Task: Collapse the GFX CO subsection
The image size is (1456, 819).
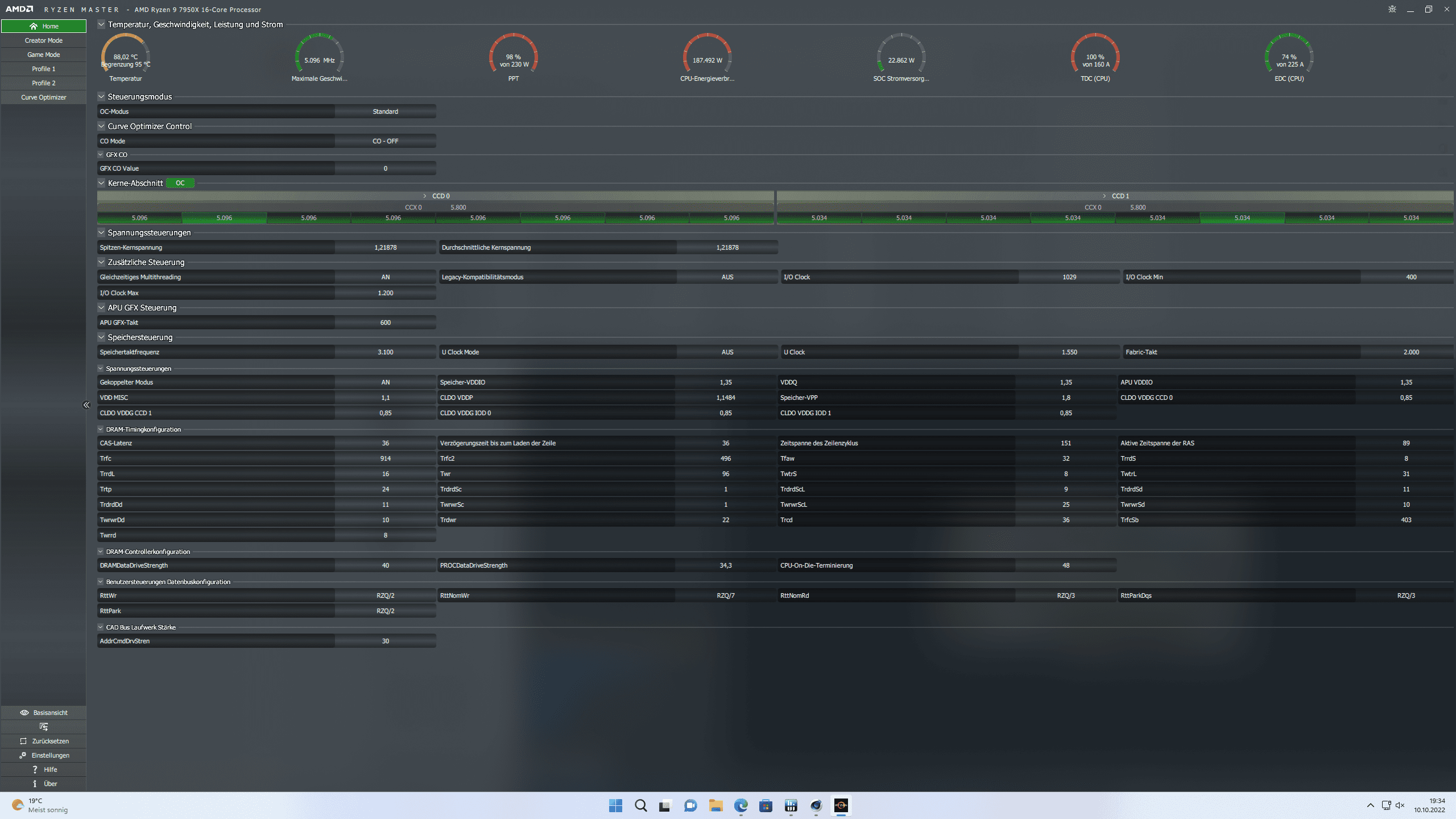Action: pos(101,154)
